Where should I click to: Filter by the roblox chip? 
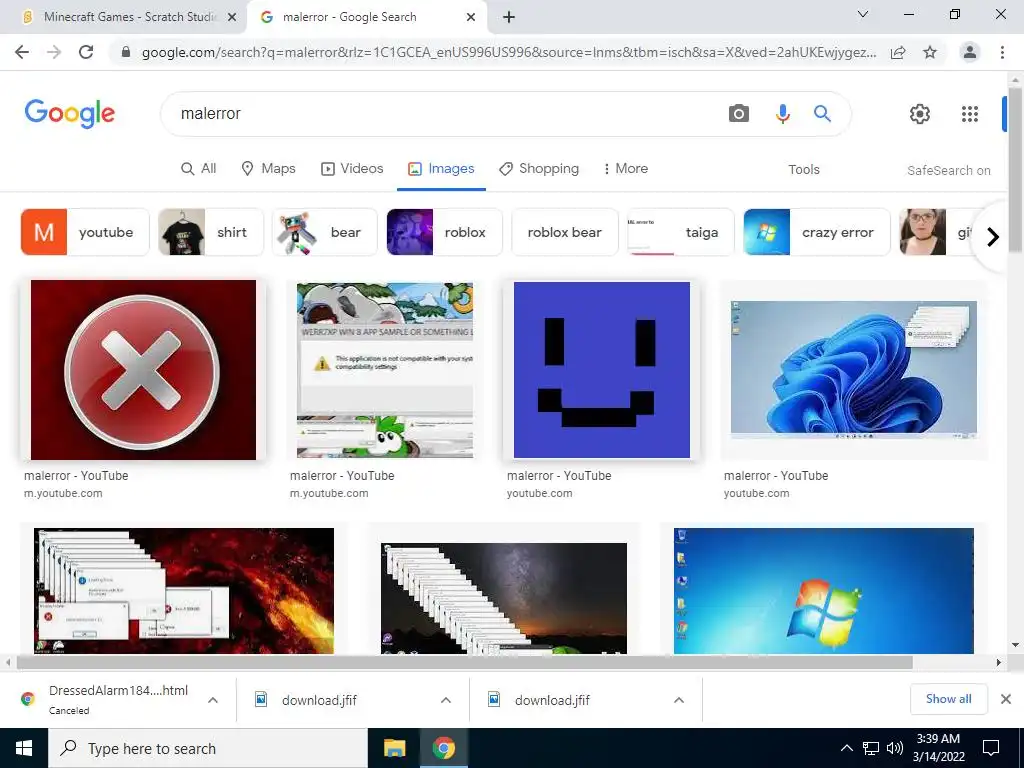[x=444, y=232]
